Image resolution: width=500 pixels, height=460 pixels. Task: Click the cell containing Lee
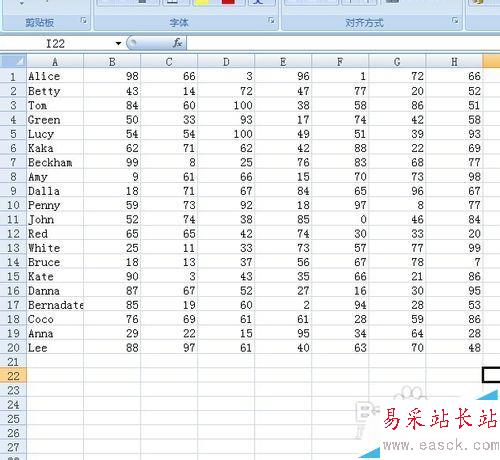tap(55, 348)
